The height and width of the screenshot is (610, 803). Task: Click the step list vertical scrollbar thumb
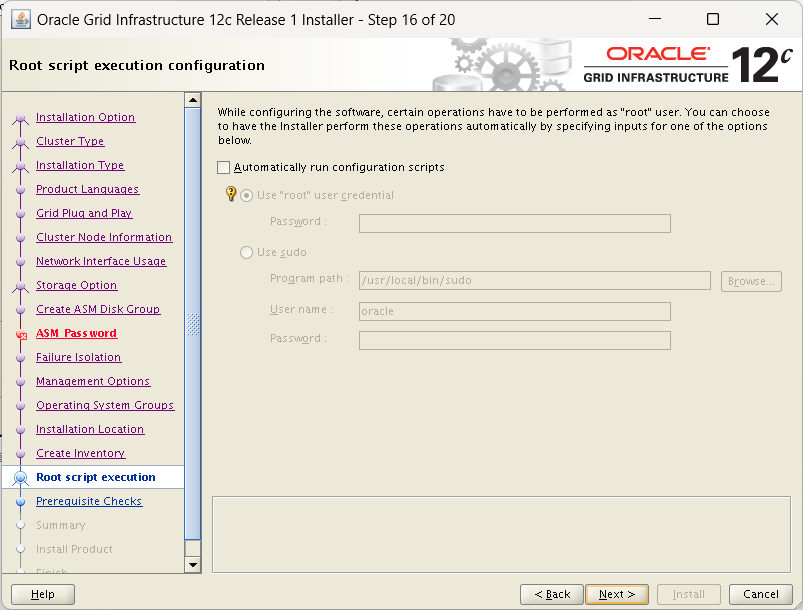tap(193, 324)
